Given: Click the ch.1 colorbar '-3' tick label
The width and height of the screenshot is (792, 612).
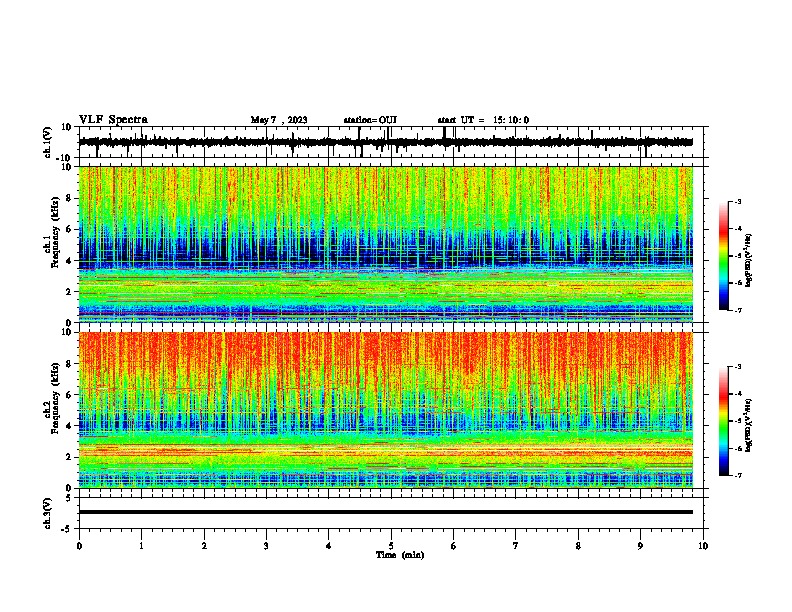Looking at the screenshot, I should click(737, 202).
